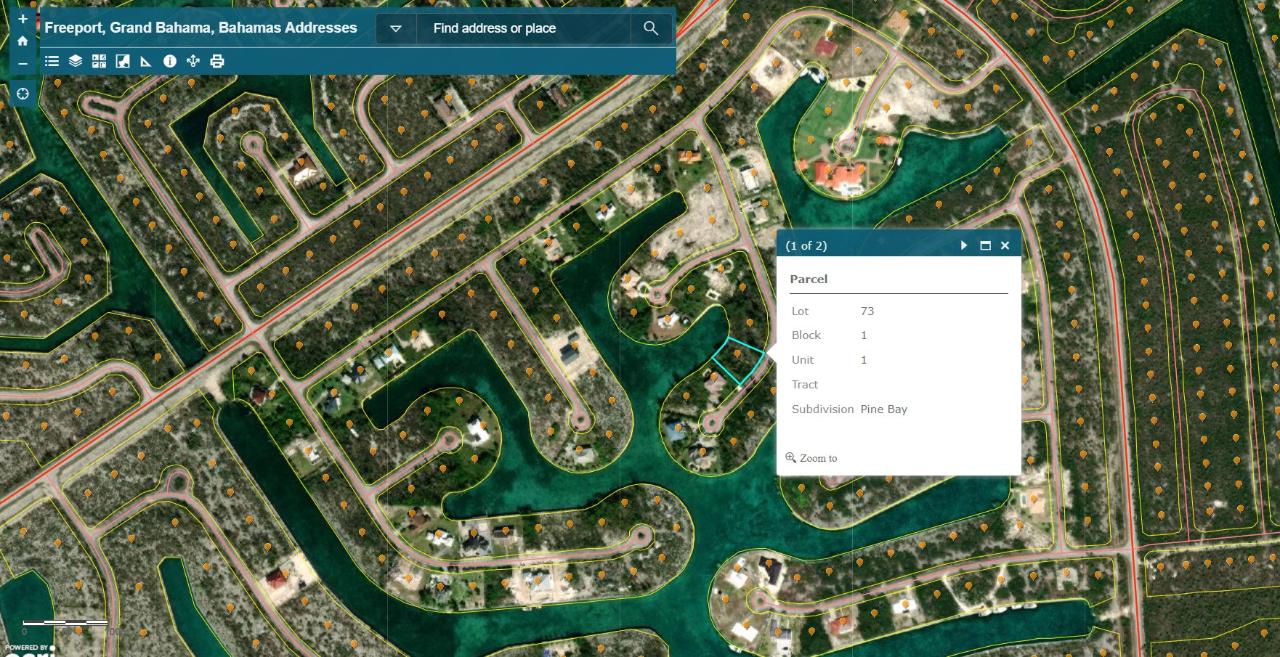Go to next feature in popup
This screenshot has width=1280, height=657.
point(964,245)
